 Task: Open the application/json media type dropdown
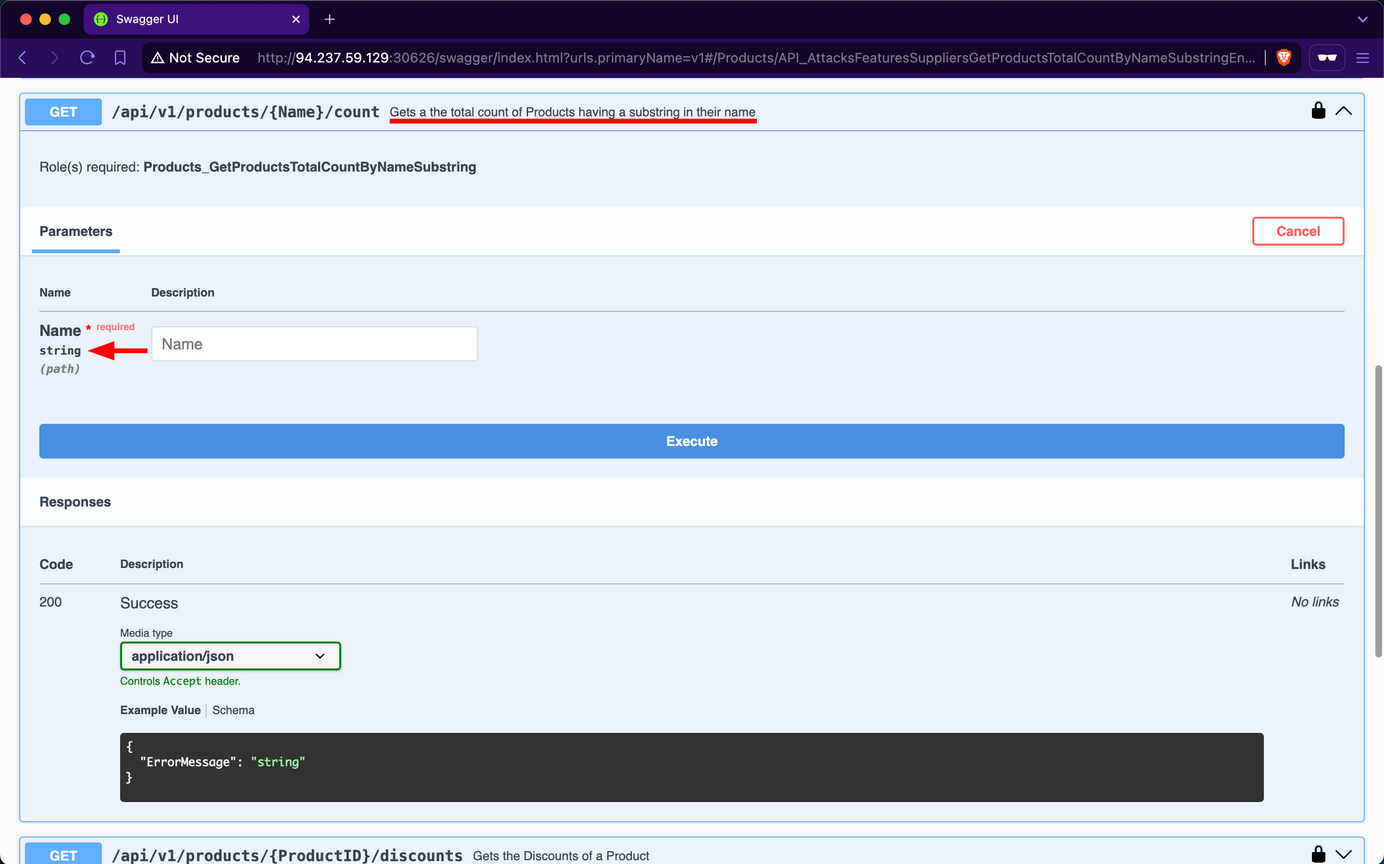pos(230,656)
